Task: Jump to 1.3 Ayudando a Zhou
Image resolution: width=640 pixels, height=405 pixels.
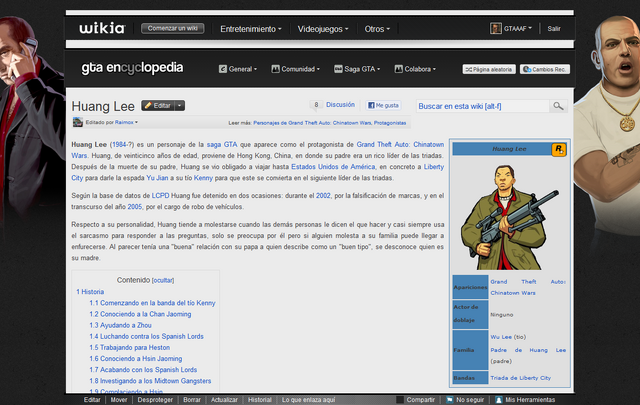Action: 120,325
